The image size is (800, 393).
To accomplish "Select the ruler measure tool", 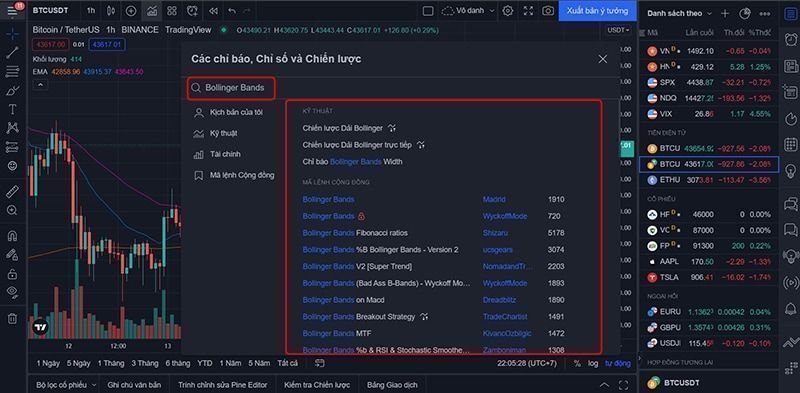I will pos(12,191).
